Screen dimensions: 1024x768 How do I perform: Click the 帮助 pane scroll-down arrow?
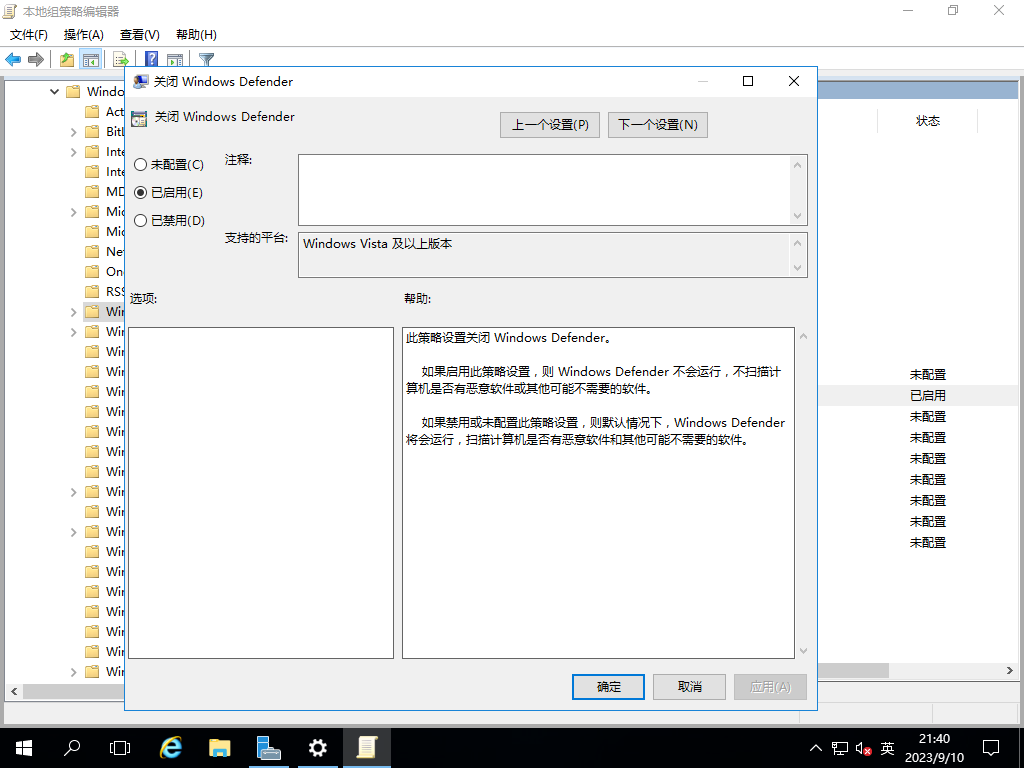(x=804, y=650)
